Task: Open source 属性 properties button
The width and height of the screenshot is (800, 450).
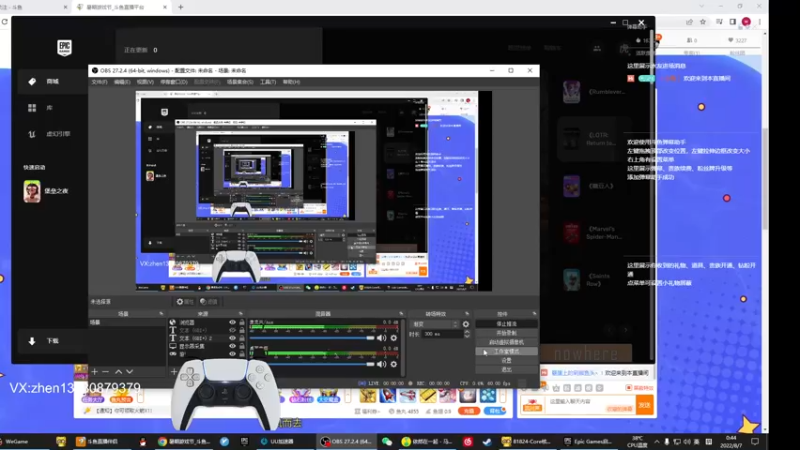Action: 185,302
